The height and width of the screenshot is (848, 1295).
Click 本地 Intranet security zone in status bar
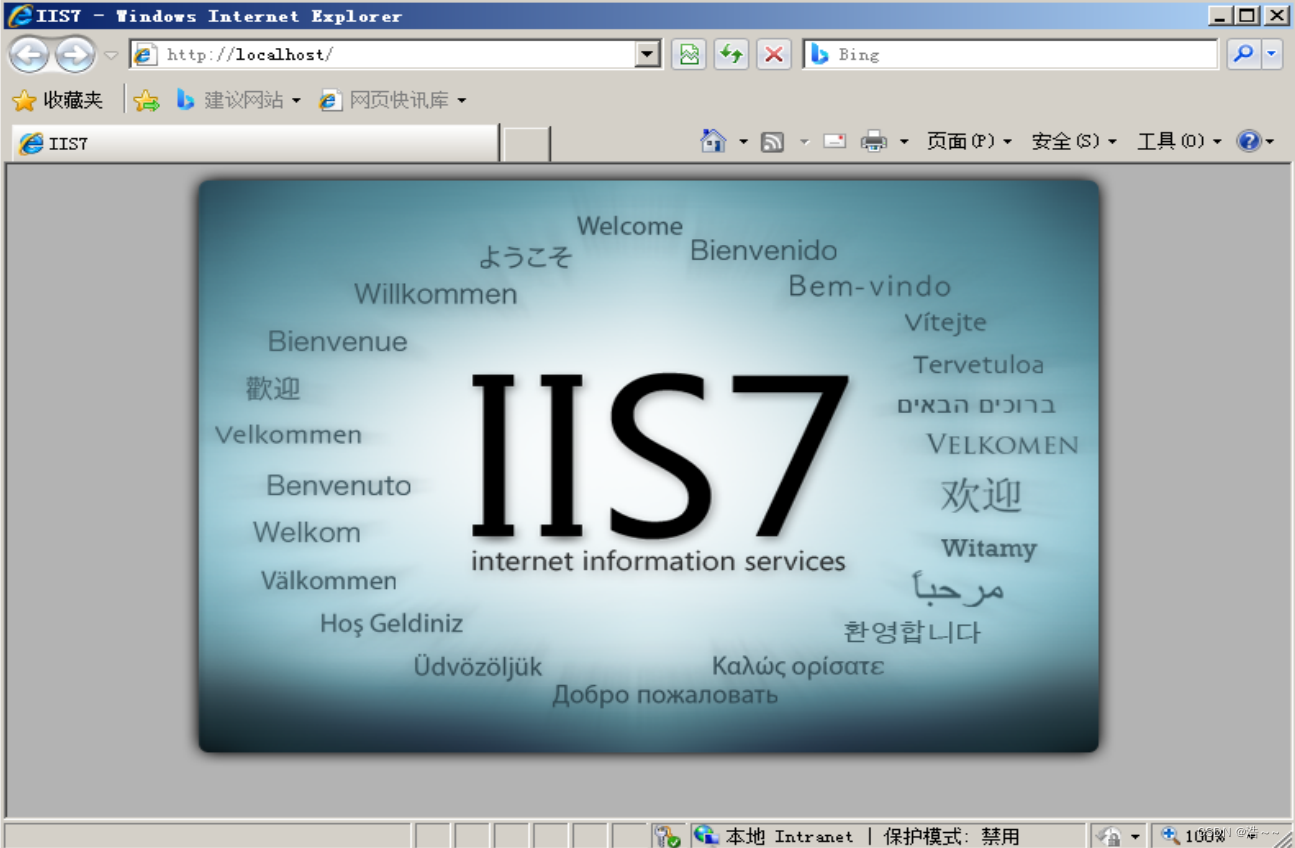pyautogui.click(x=774, y=836)
